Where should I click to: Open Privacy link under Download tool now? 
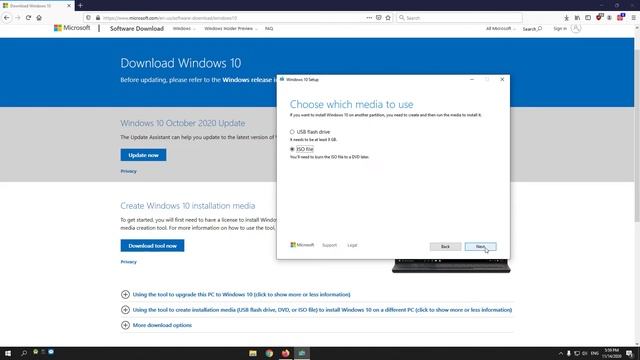129,262
